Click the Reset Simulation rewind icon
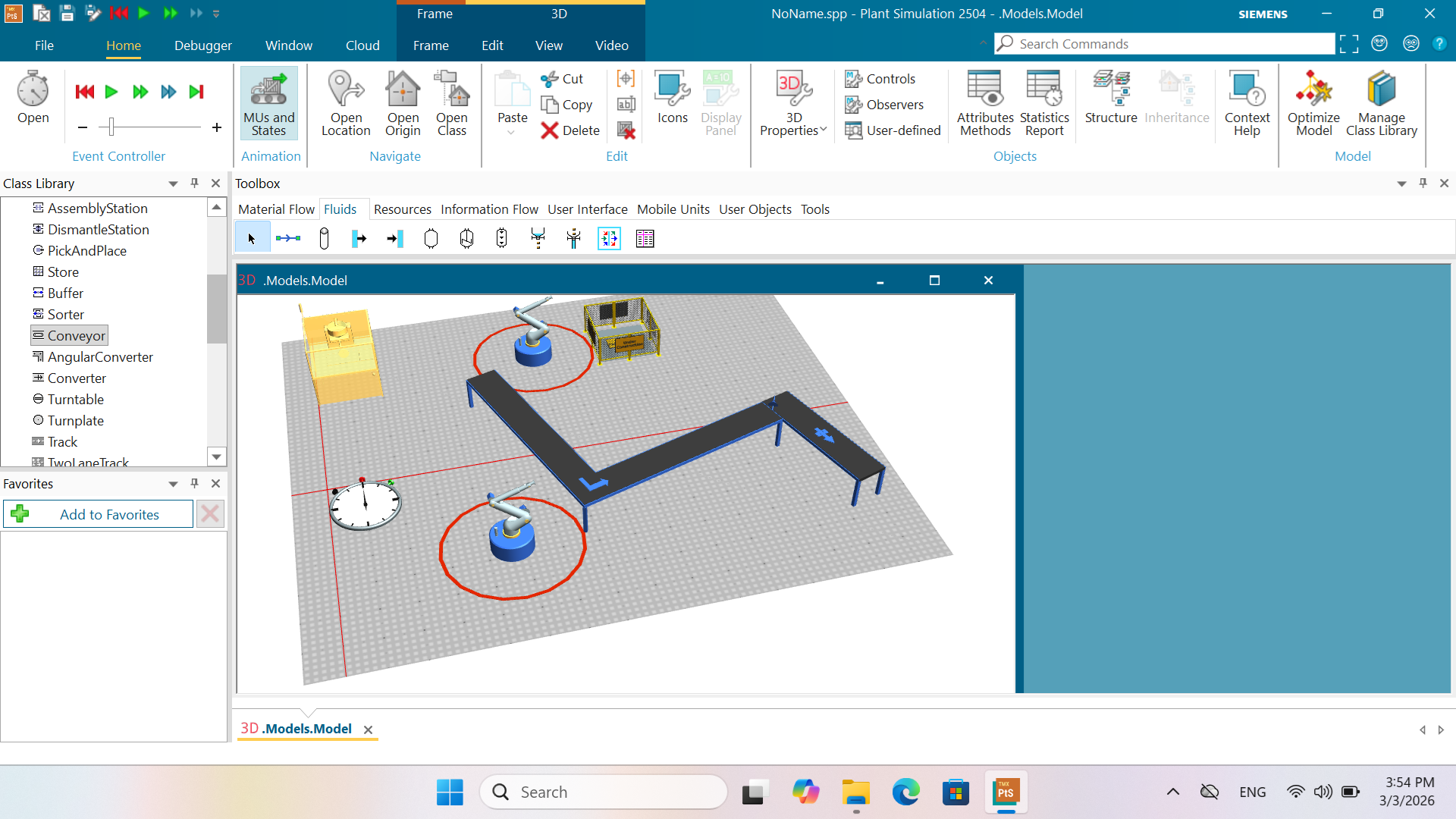The height and width of the screenshot is (819, 1456). [x=85, y=92]
